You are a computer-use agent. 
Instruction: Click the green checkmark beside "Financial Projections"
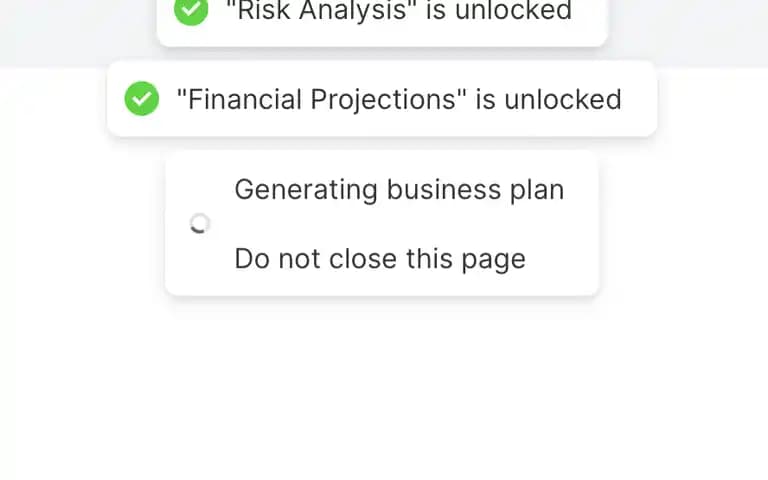coord(142,98)
